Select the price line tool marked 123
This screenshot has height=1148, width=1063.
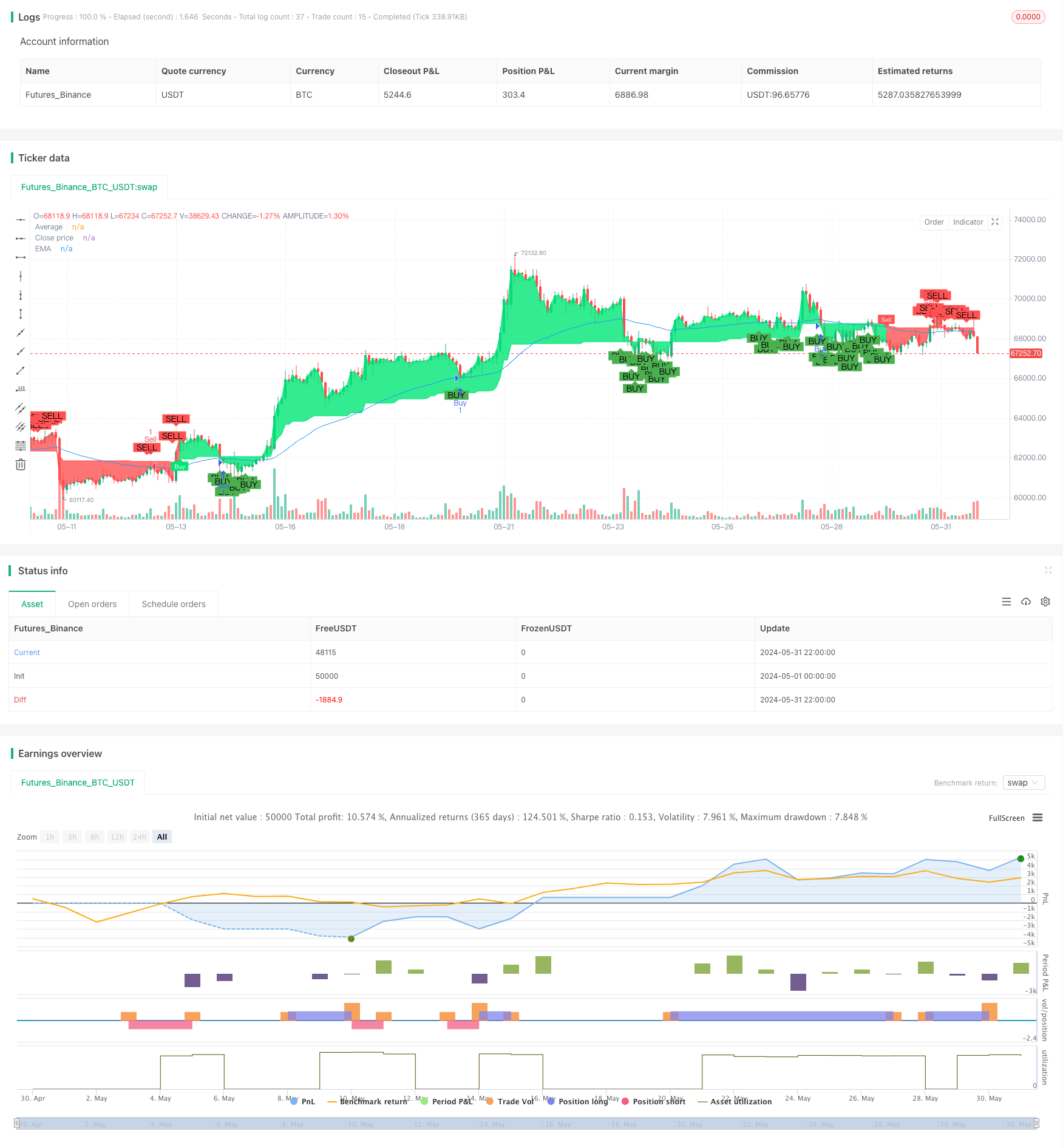tap(21, 389)
